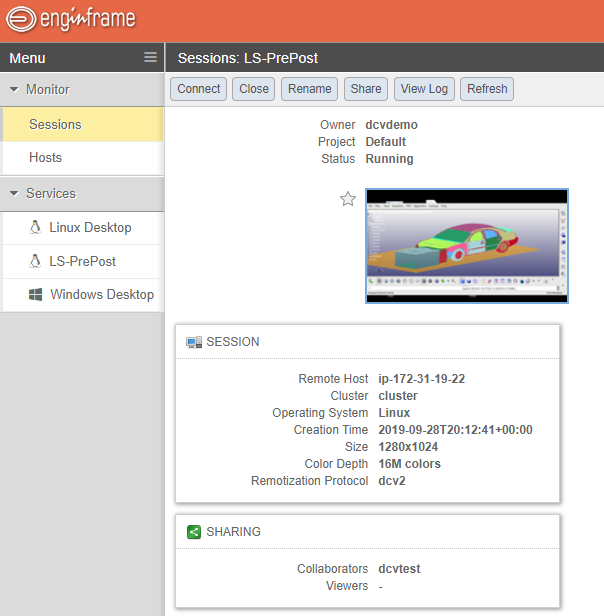The height and width of the screenshot is (616, 604).
Task: Launch the Windows Desktop service
Action: pos(83,295)
